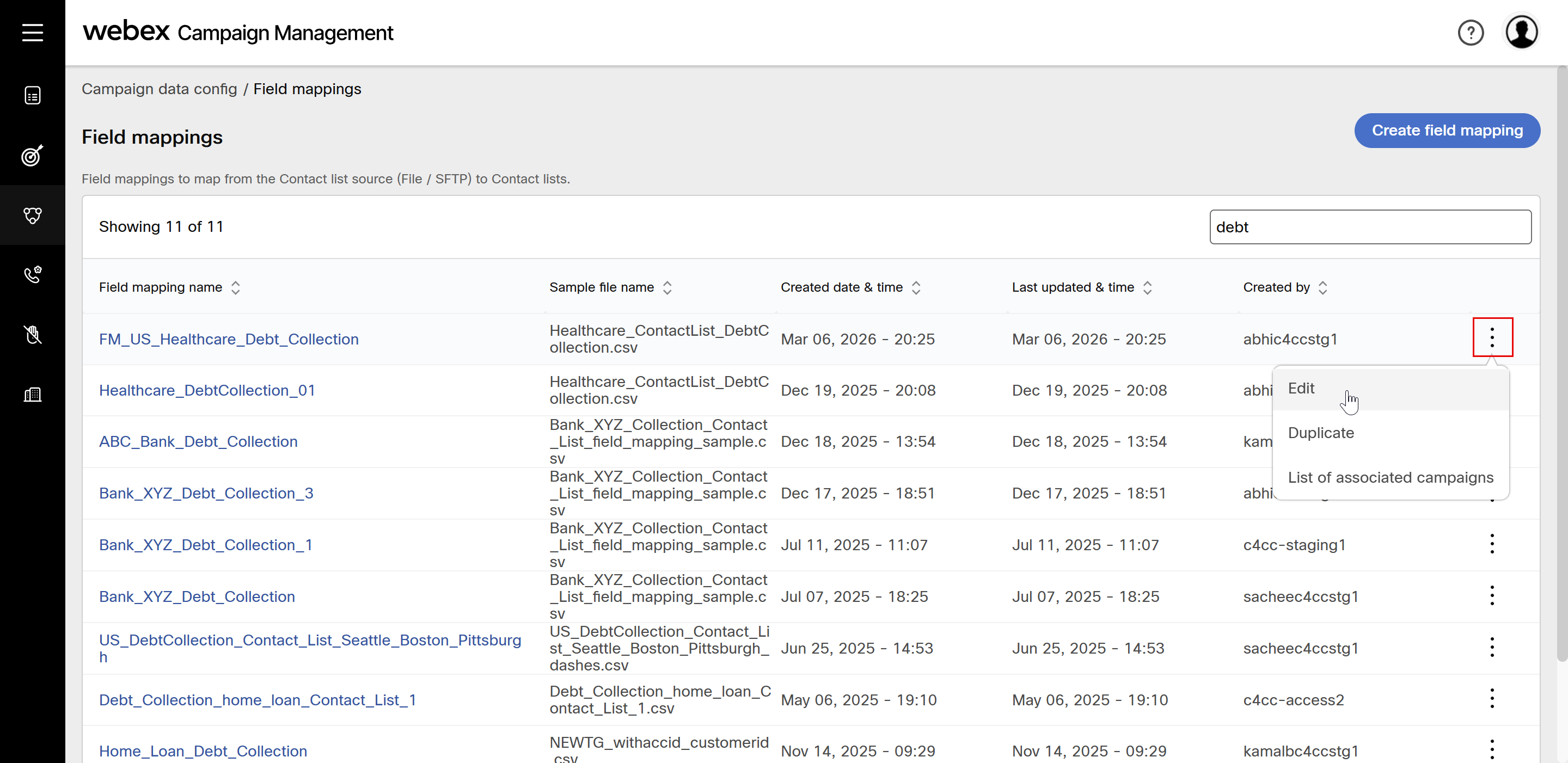Viewport: 1568px width, 763px height.
Task: Sort by Last updated & time column
Action: (x=1147, y=287)
